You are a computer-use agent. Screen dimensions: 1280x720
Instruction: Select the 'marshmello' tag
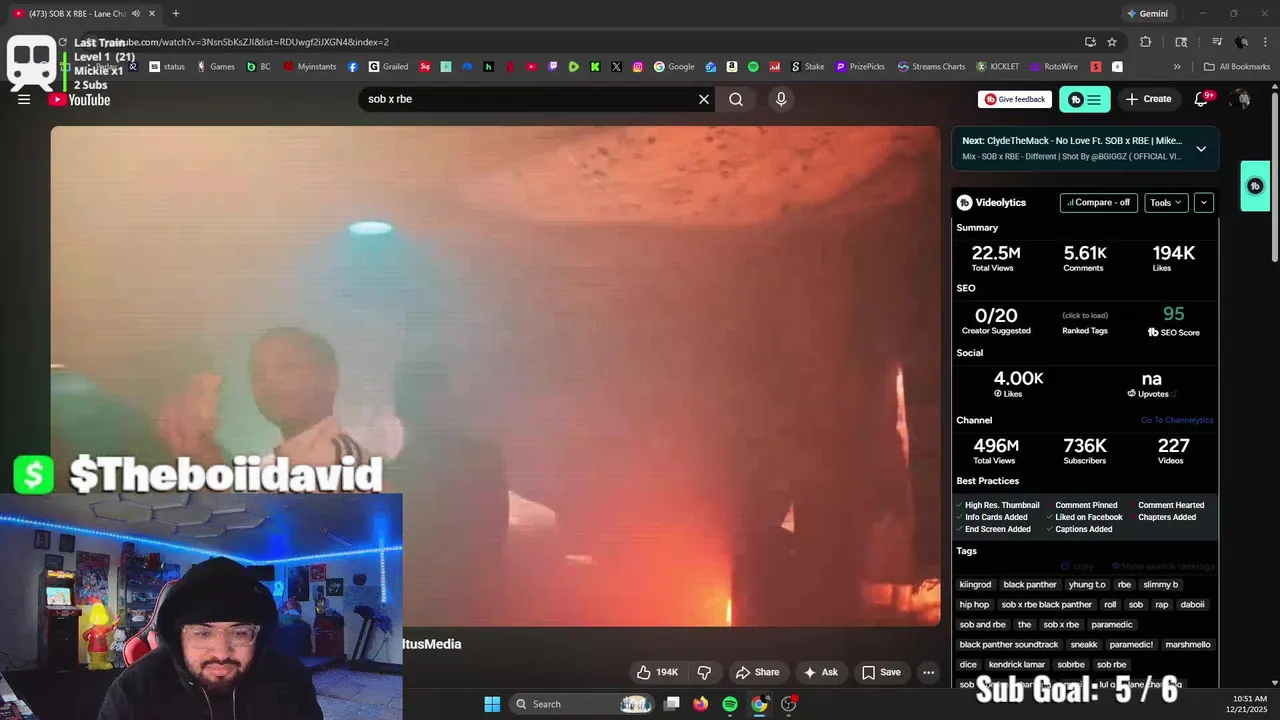point(1188,644)
